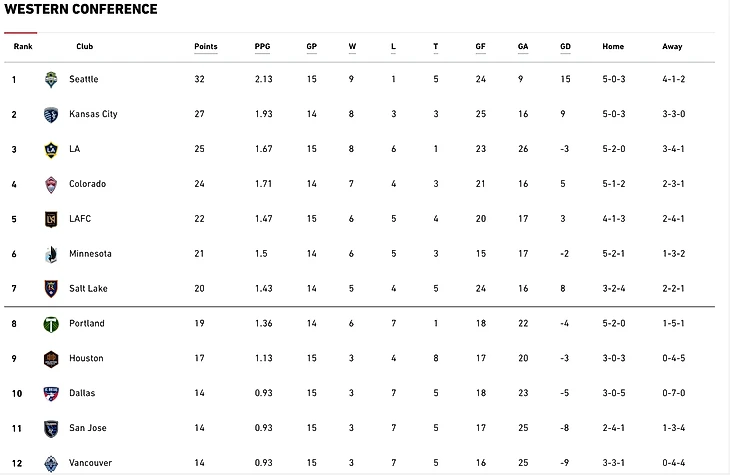This screenshot has height=476, width=730.
Task: Click the LA Galaxy club logo
Action: point(51,149)
